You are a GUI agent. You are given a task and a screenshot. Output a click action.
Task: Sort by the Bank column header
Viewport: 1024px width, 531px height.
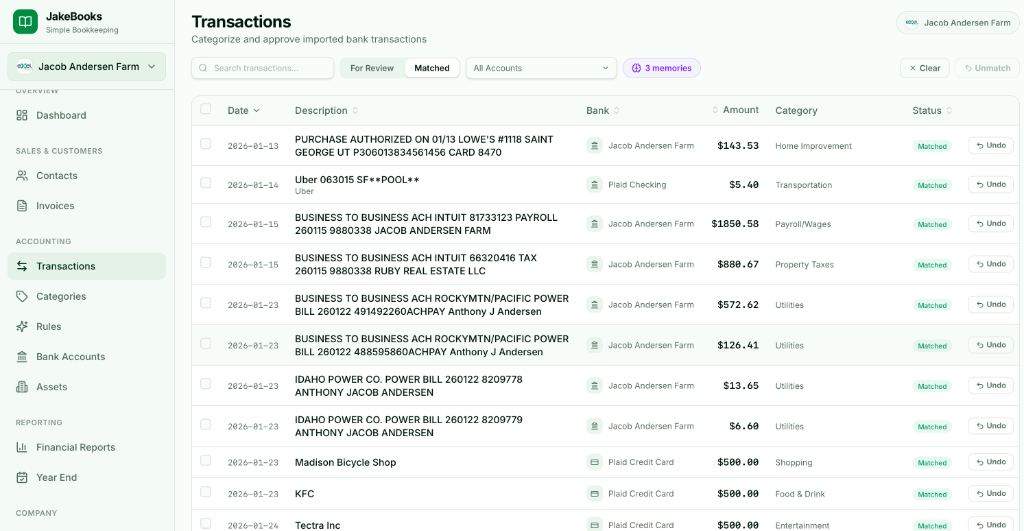pos(603,110)
